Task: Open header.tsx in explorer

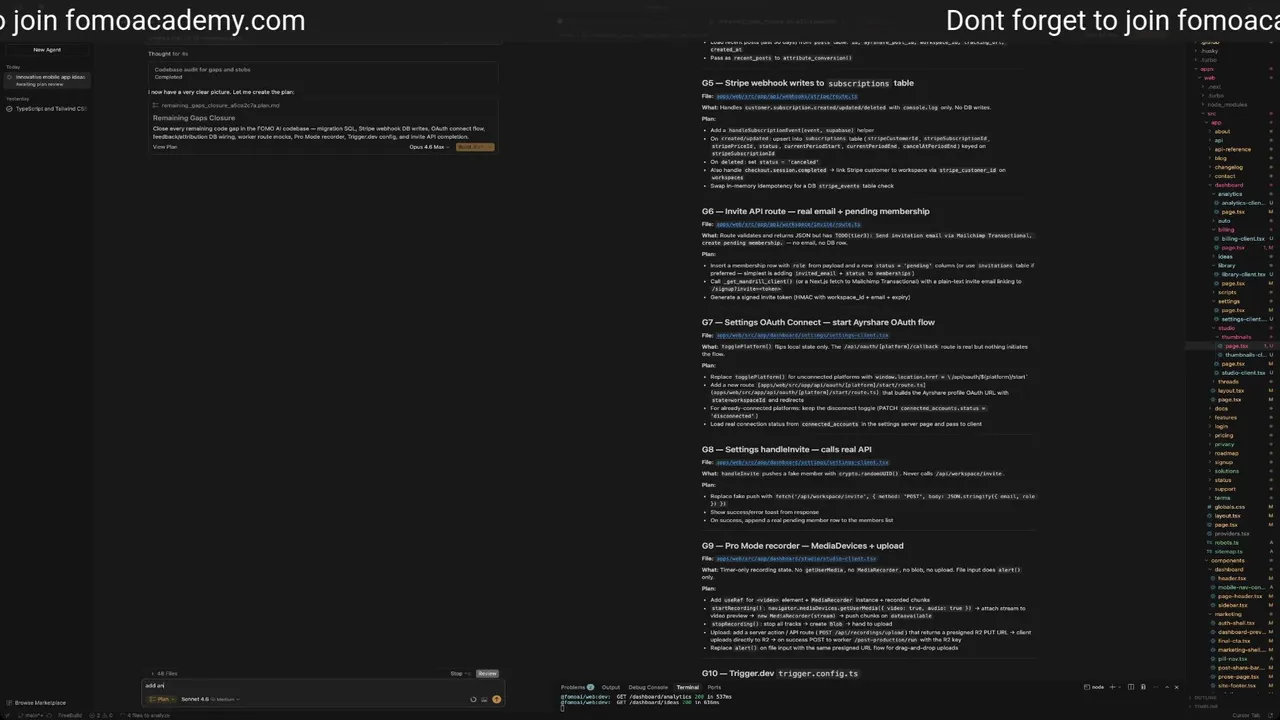Action: click(x=1232, y=578)
